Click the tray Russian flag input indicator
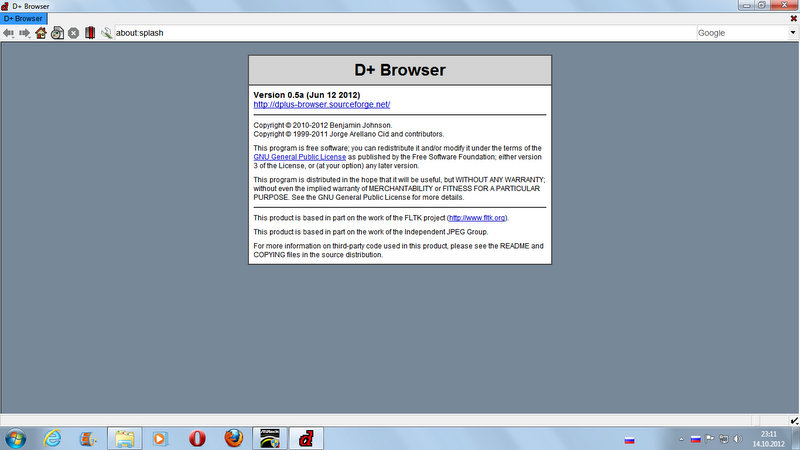The width and height of the screenshot is (800, 450). tap(695, 439)
